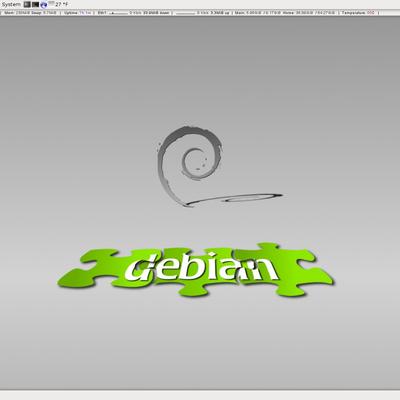Launch the black terminal icon in panel
The width and height of the screenshot is (400, 400).
pyautogui.click(x=35, y=5)
